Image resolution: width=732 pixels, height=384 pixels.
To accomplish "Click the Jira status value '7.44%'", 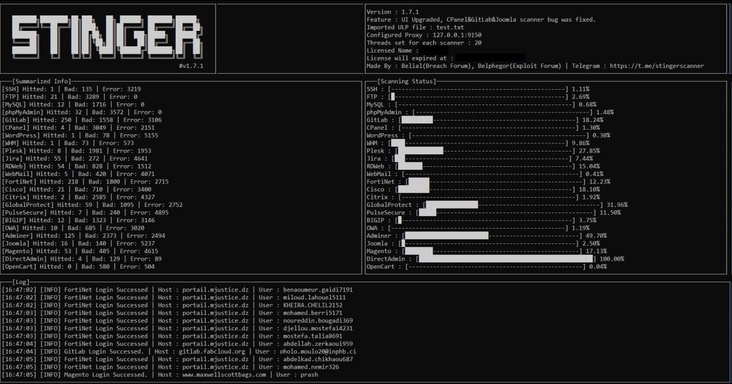I will [584, 158].
